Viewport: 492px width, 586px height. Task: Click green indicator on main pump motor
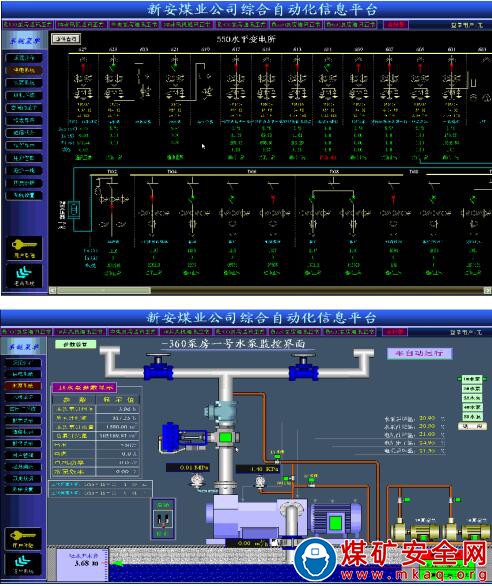335,522
